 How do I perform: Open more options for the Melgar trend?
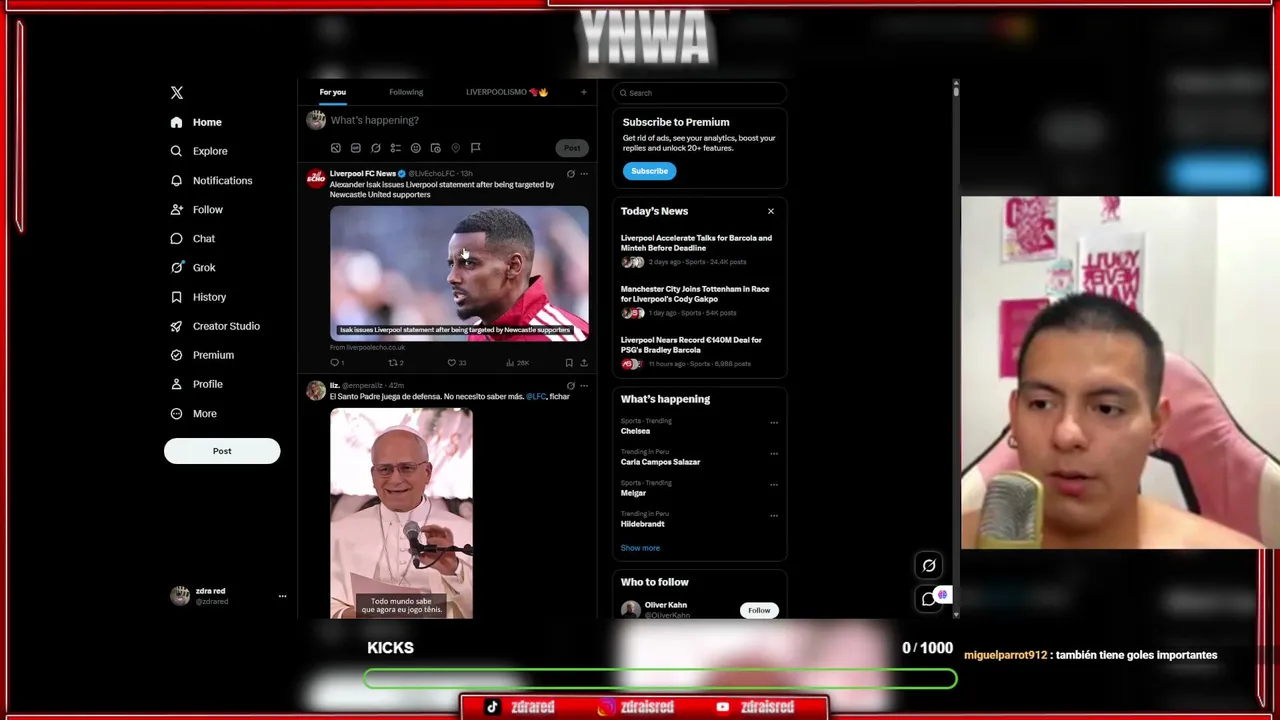point(774,485)
